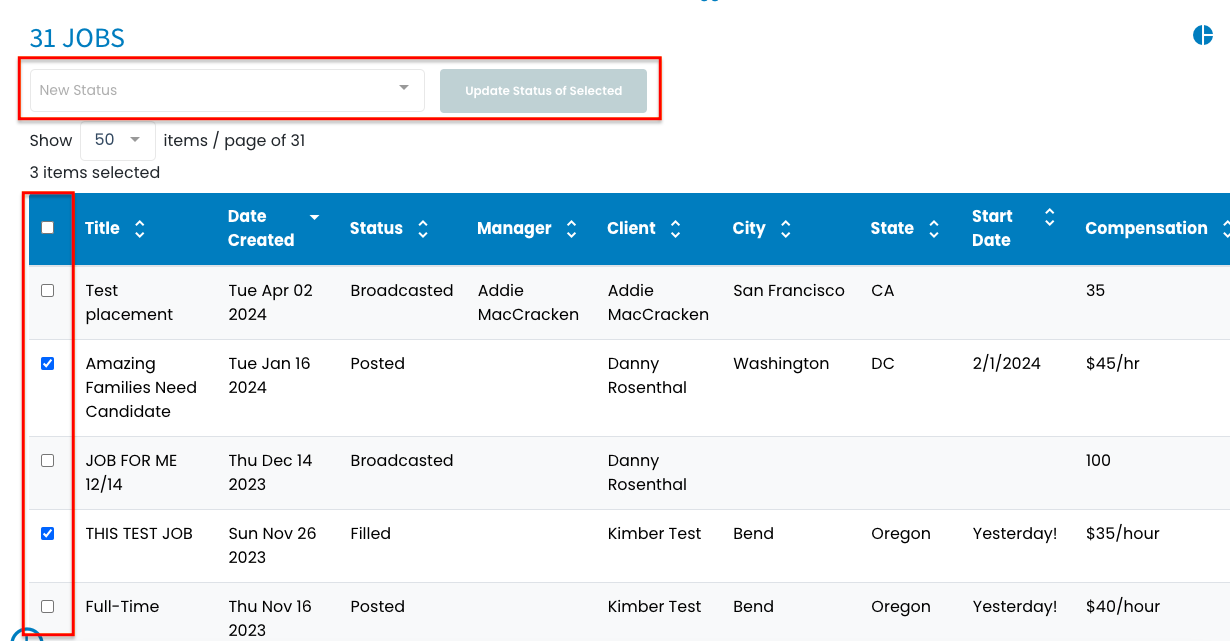The width and height of the screenshot is (1230, 641).
Task: Reverse the Date Created sort order
Action: click(313, 216)
